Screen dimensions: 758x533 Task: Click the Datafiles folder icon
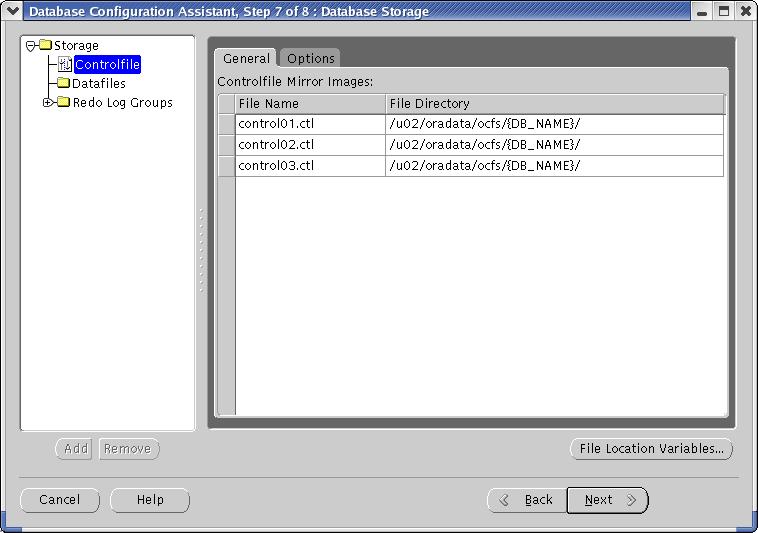(x=64, y=84)
